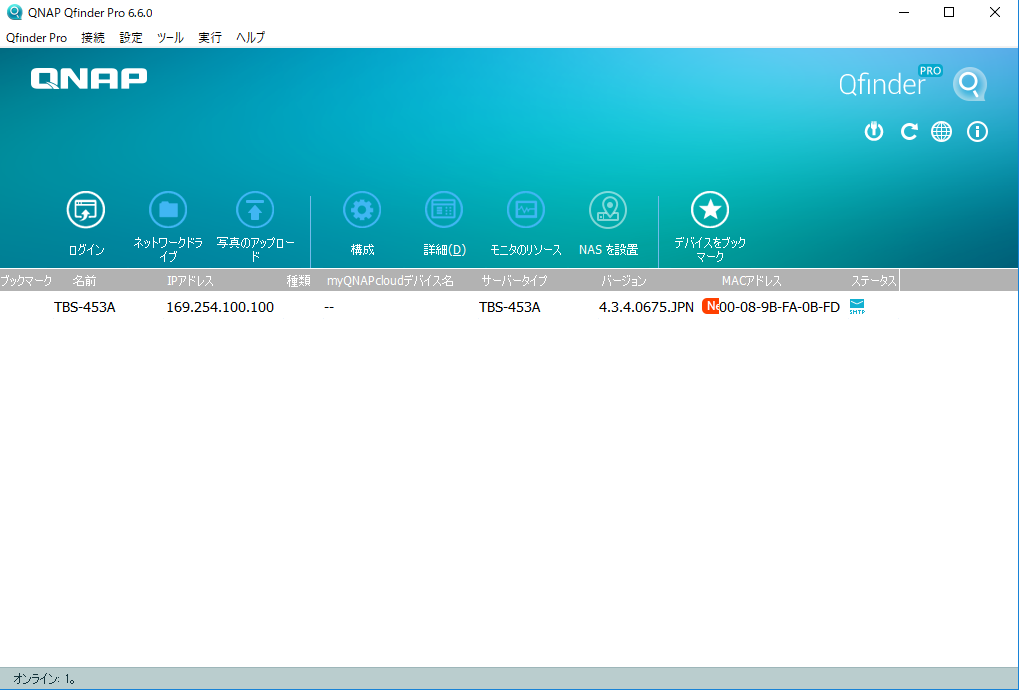The image size is (1019, 690).
Task: Refresh the device list with refresh icon
Action: click(909, 132)
